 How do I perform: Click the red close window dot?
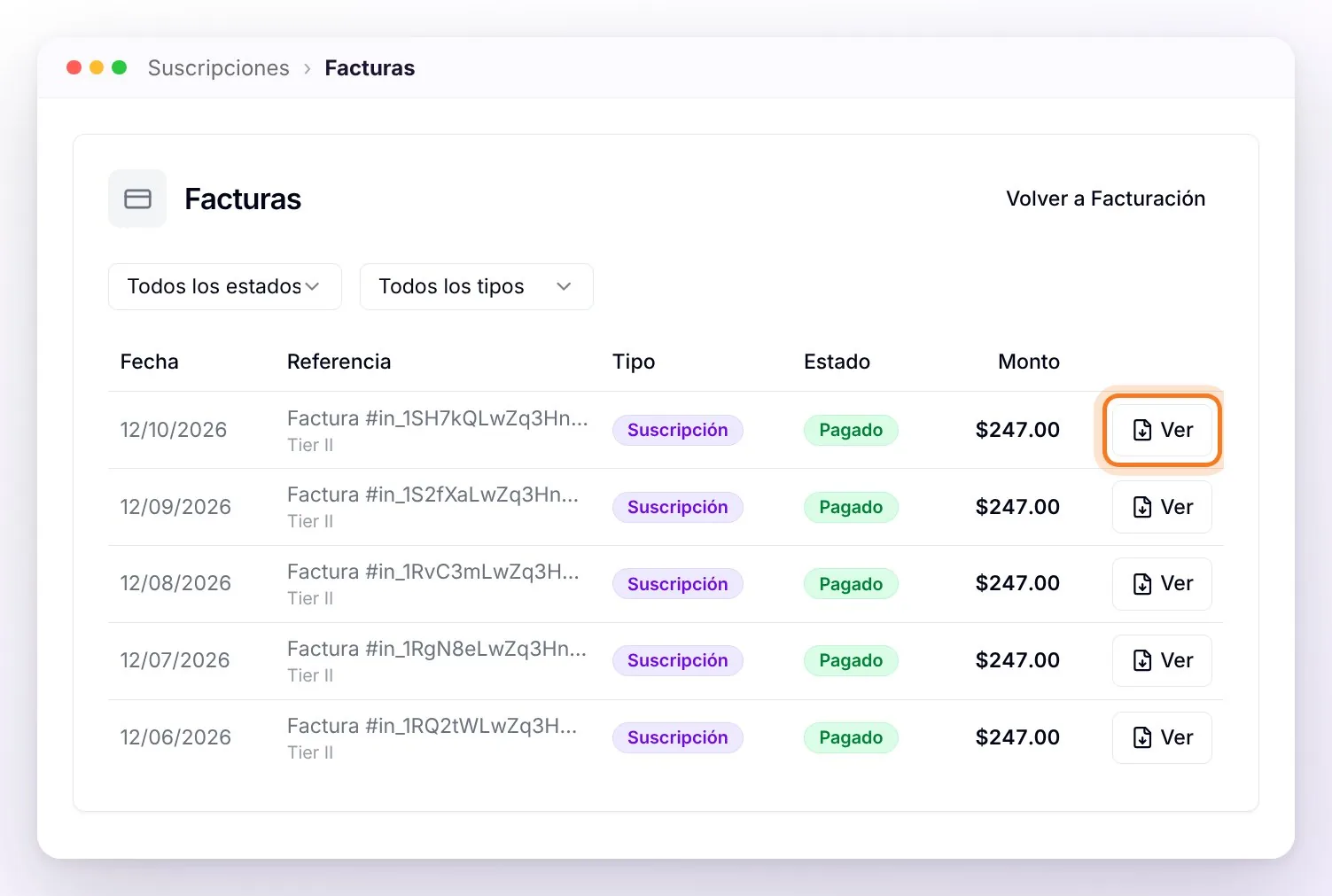tap(74, 67)
